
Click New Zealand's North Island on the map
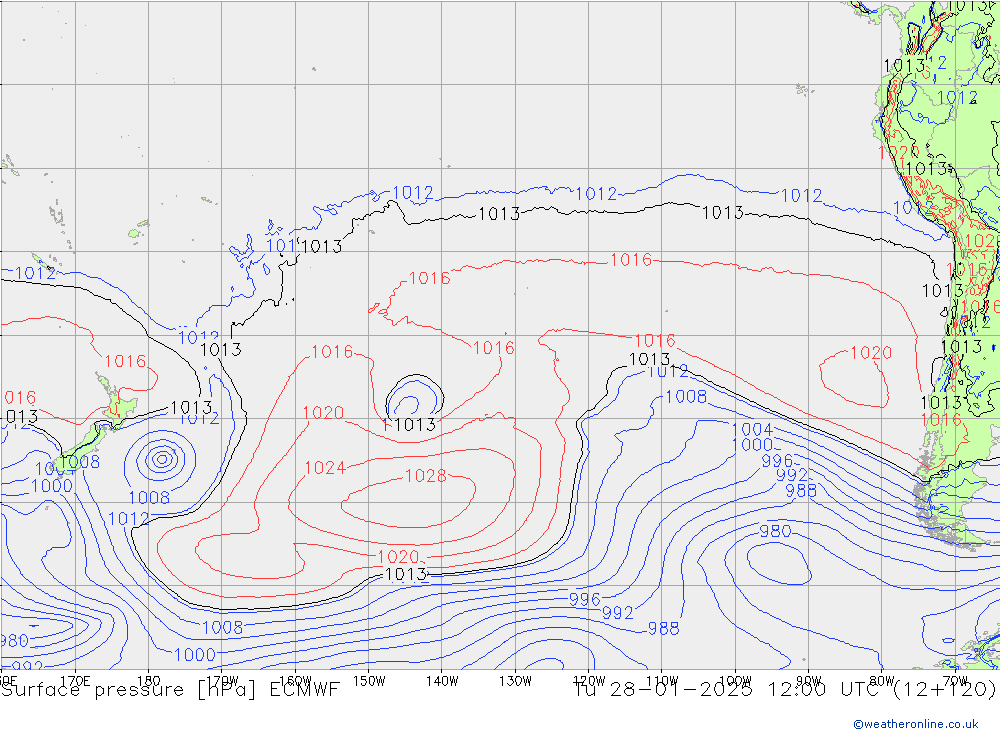coord(119,406)
